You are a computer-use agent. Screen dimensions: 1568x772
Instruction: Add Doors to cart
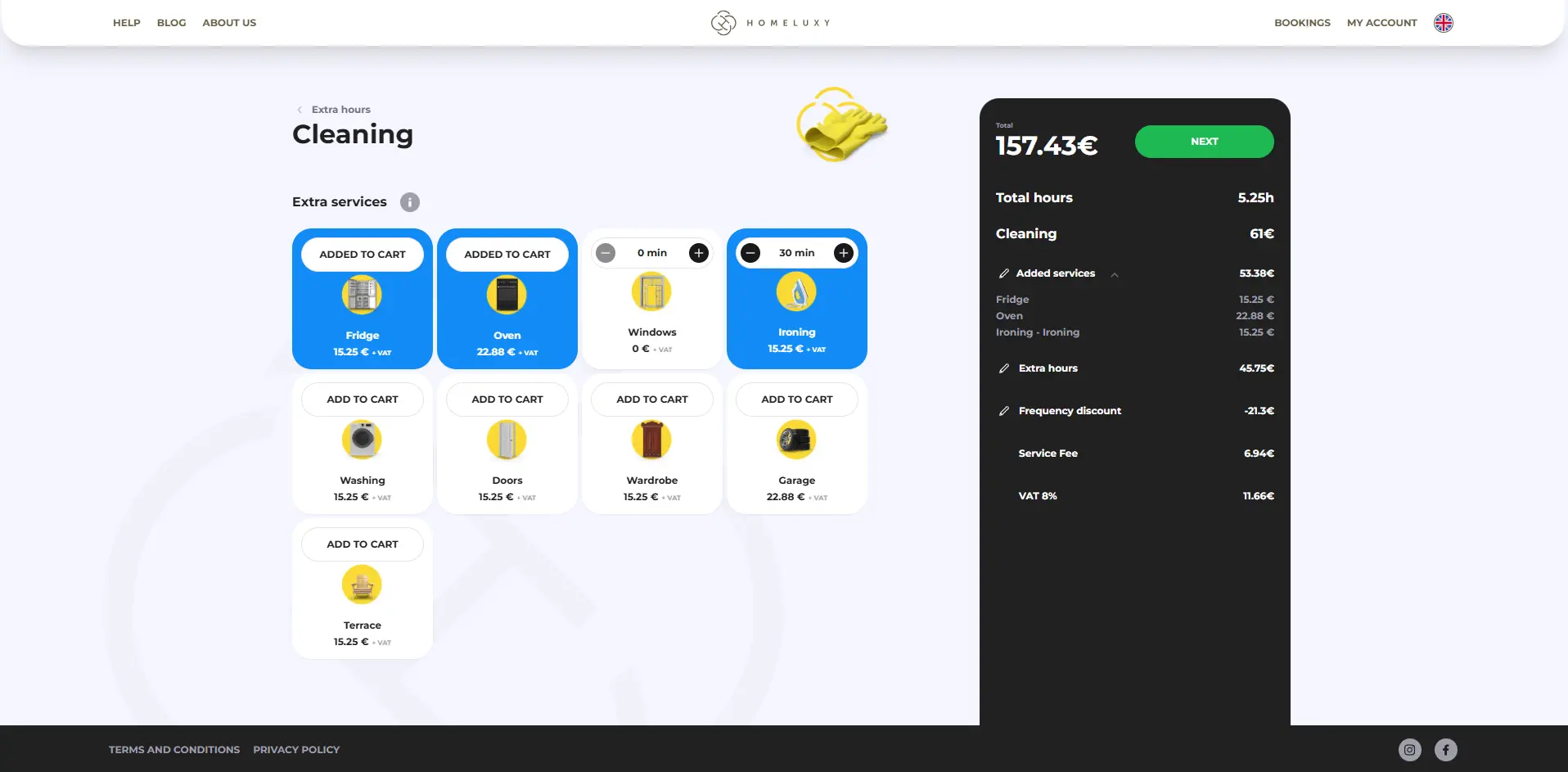(x=507, y=400)
